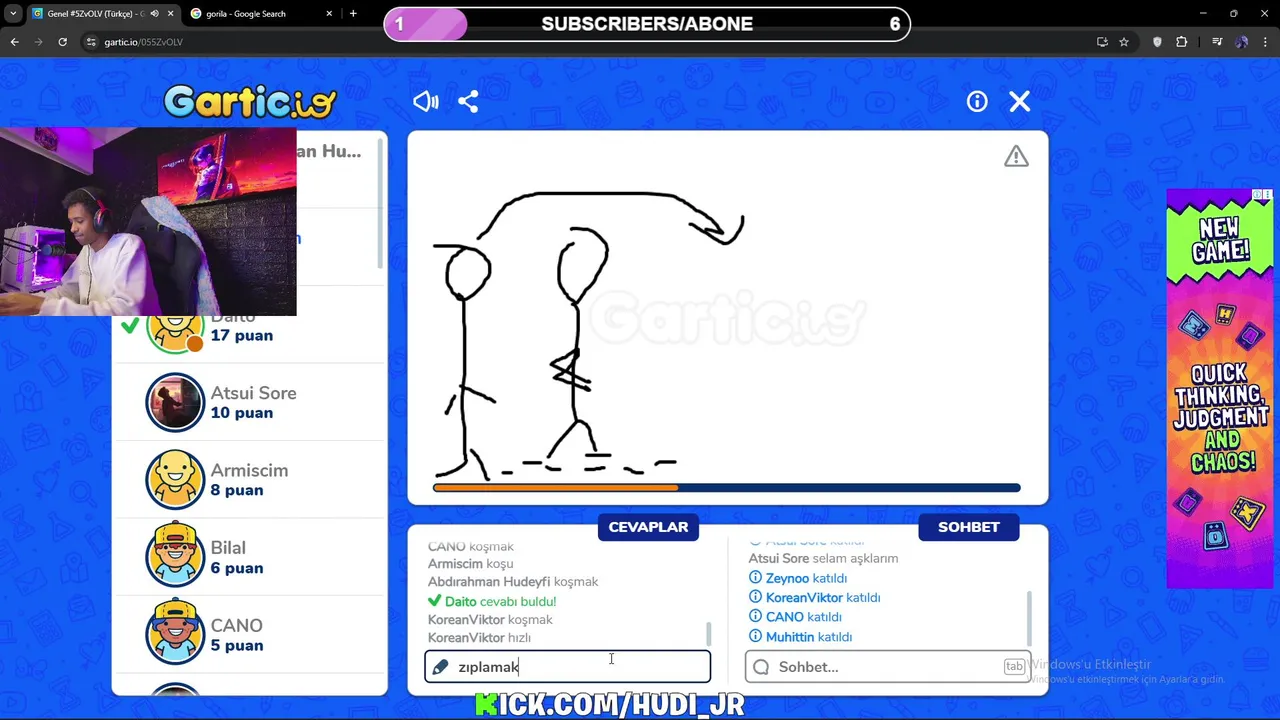Open the browser extensions puzzle icon
1280x720 pixels.
(x=1182, y=42)
